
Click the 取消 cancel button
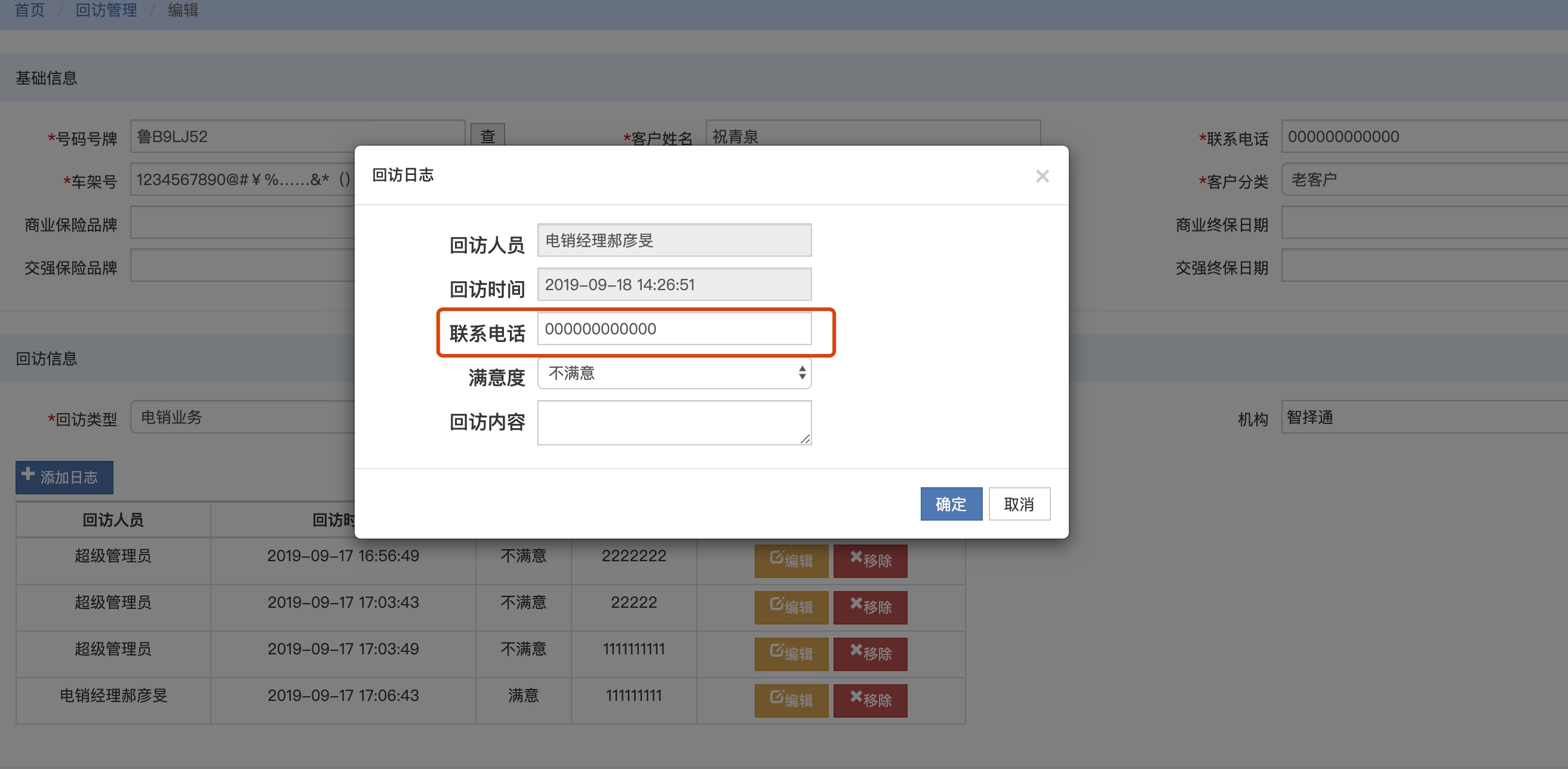tap(1019, 503)
